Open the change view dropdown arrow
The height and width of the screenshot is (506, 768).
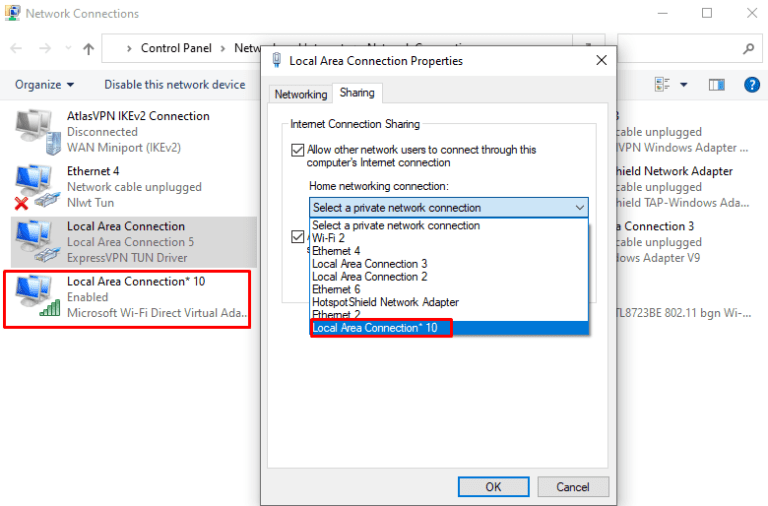(684, 85)
